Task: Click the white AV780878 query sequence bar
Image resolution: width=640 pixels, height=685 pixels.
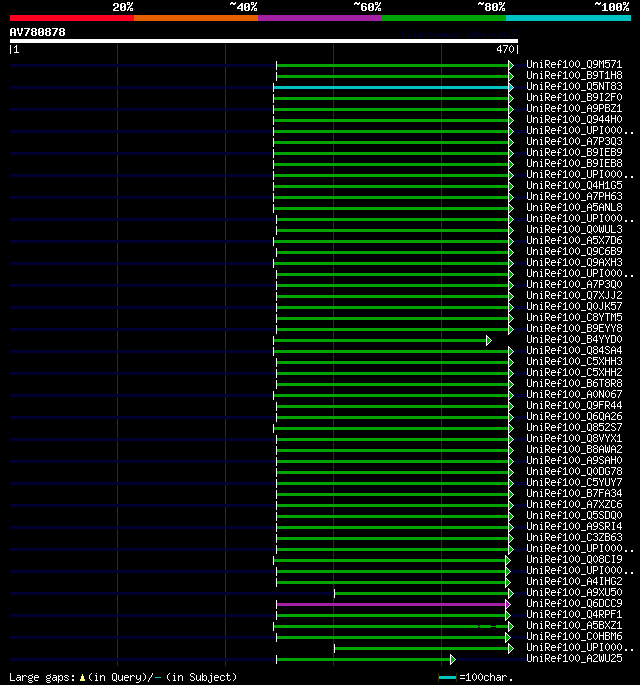Action: (264, 41)
